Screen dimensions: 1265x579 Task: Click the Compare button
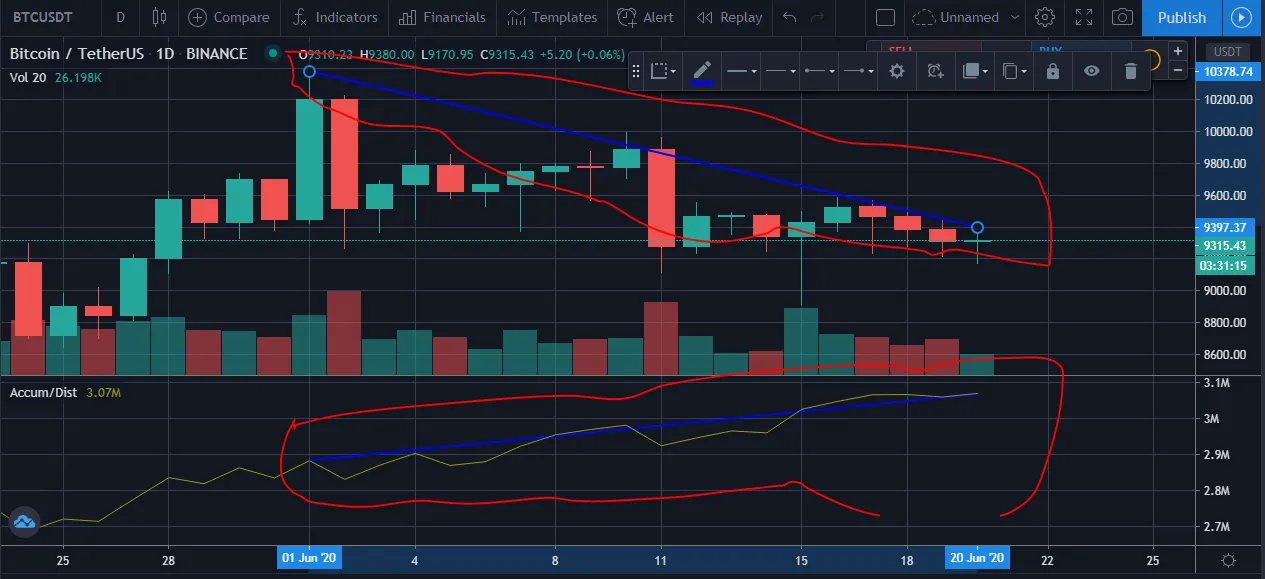point(229,17)
